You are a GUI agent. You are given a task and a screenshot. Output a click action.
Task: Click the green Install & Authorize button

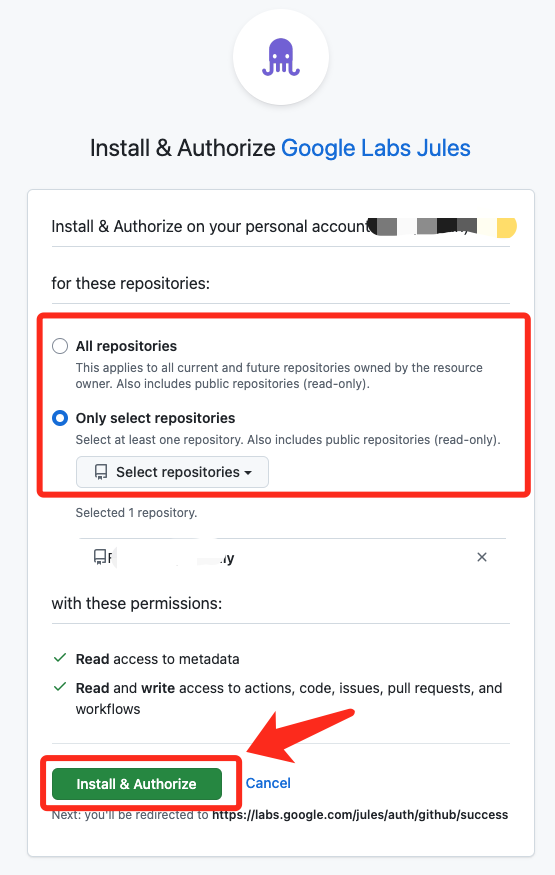137,784
